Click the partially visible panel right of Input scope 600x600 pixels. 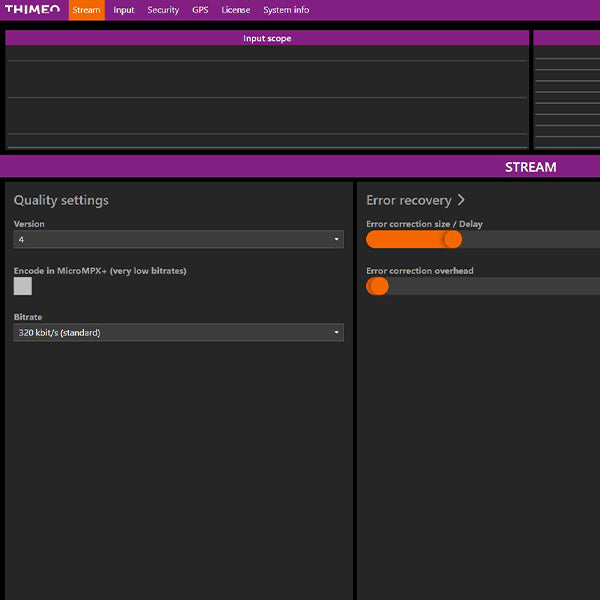click(x=567, y=90)
